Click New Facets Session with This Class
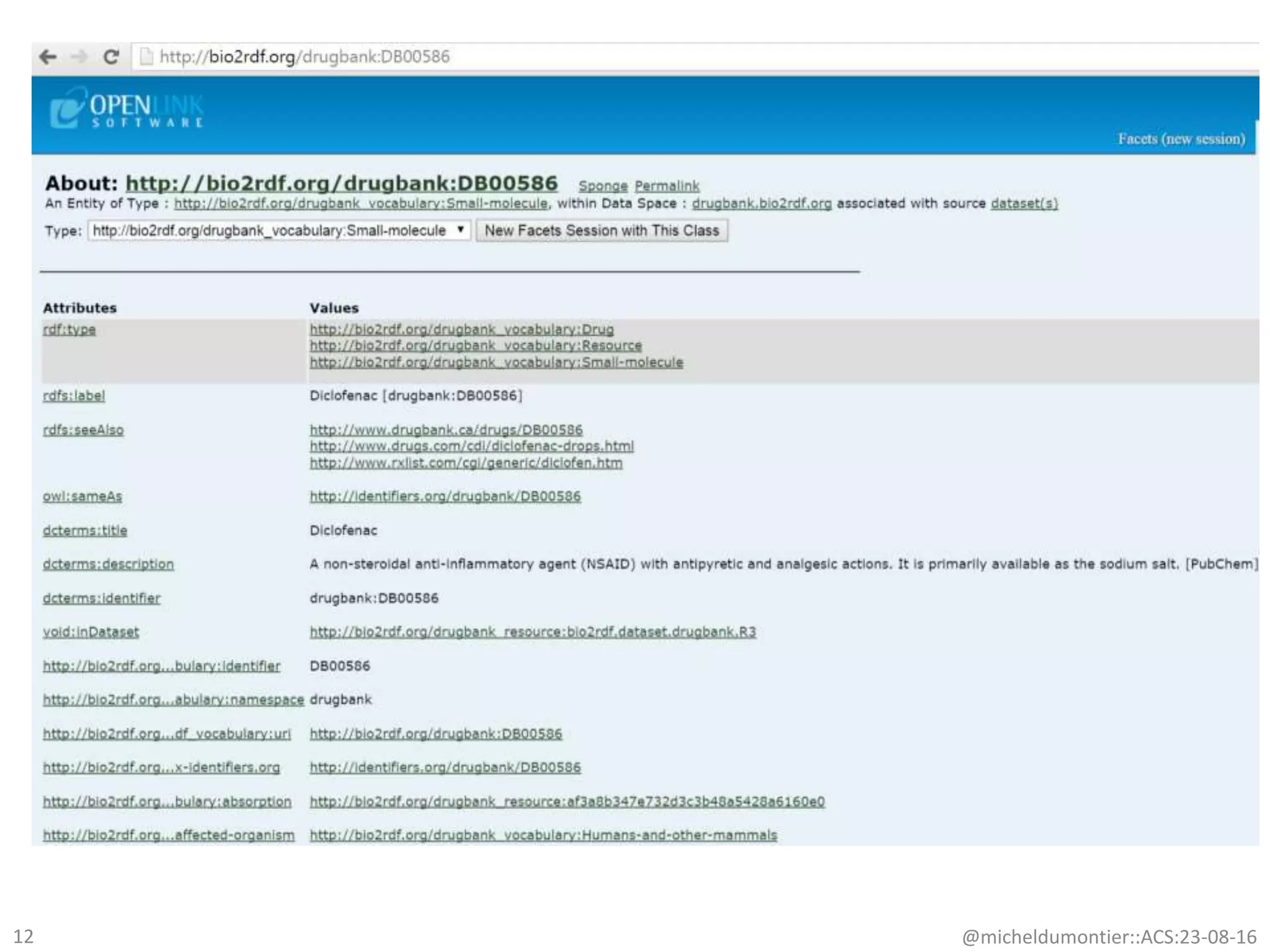1270x952 pixels. [601, 231]
